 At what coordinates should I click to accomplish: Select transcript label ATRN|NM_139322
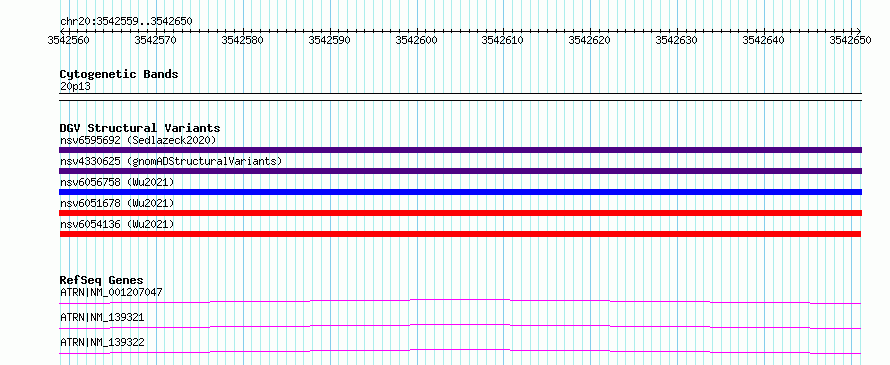[102, 342]
